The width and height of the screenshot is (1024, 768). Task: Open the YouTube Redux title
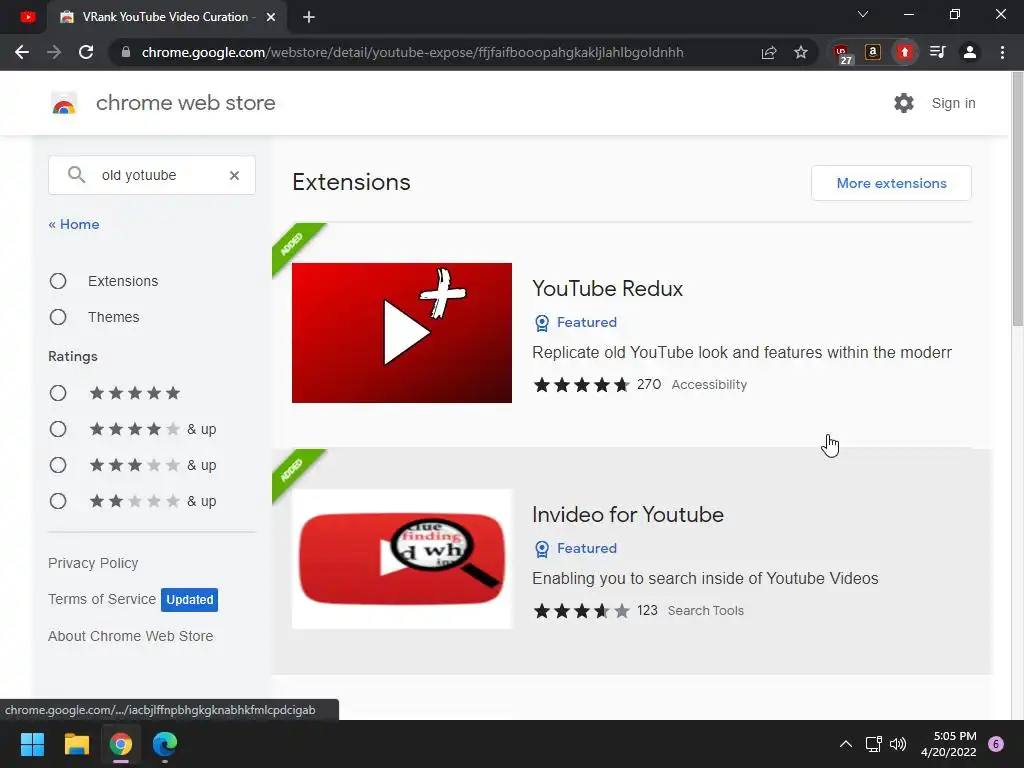click(607, 289)
